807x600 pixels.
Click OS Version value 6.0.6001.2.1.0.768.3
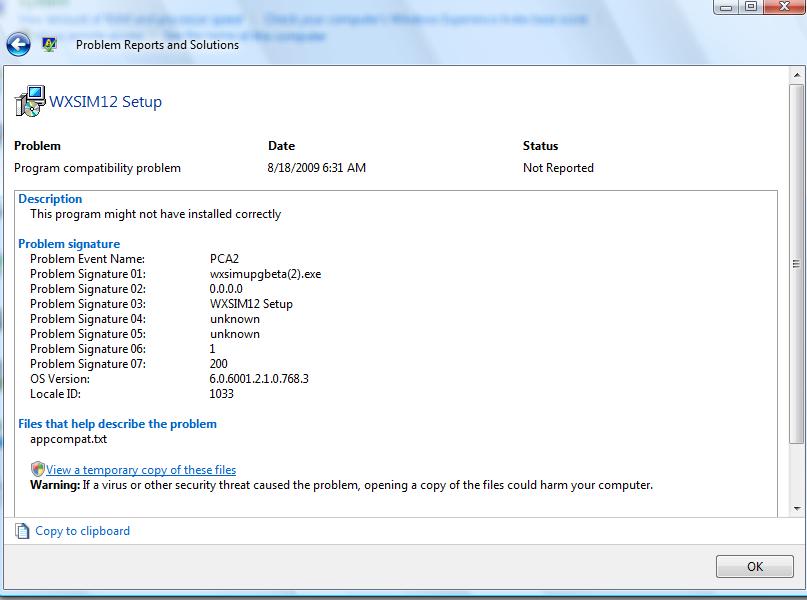[259, 379]
